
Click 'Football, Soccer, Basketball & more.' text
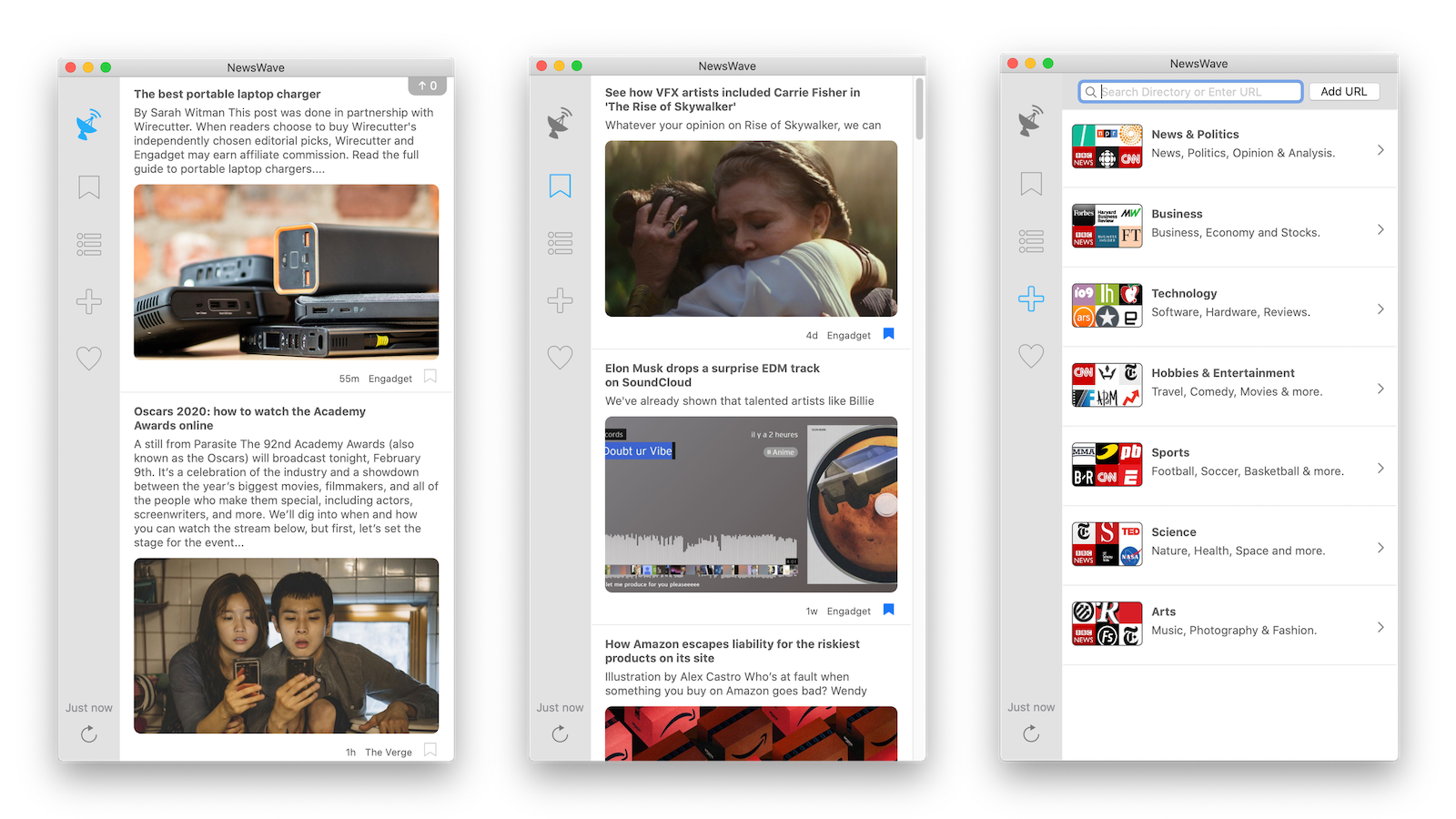pyautogui.click(x=1248, y=471)
